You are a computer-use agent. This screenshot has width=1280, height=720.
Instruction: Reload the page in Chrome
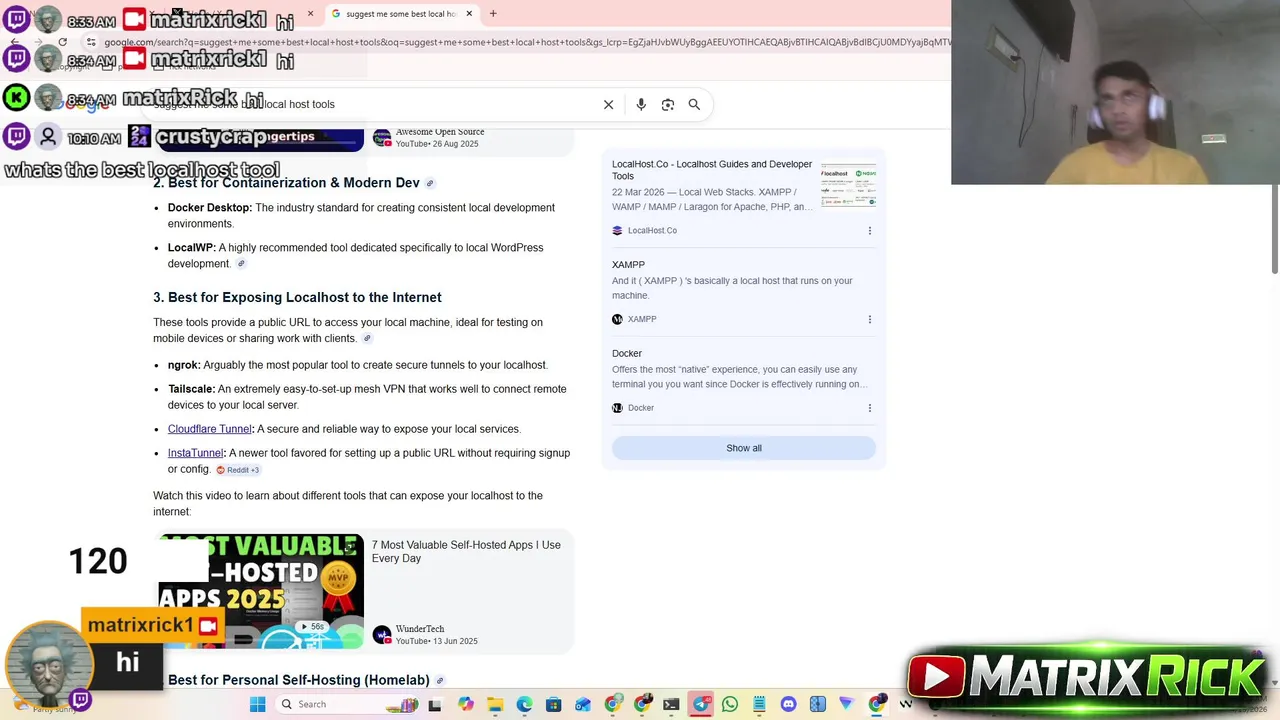click(x=62, y=42)
